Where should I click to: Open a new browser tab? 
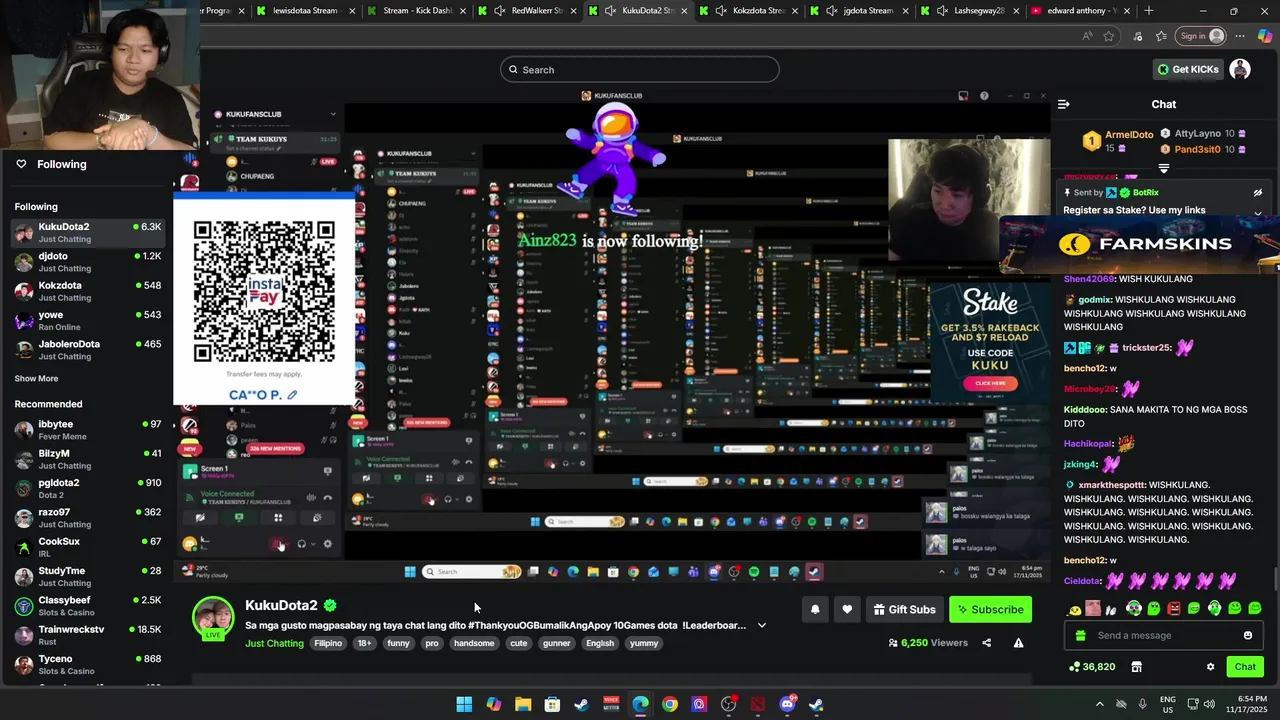1148,11
